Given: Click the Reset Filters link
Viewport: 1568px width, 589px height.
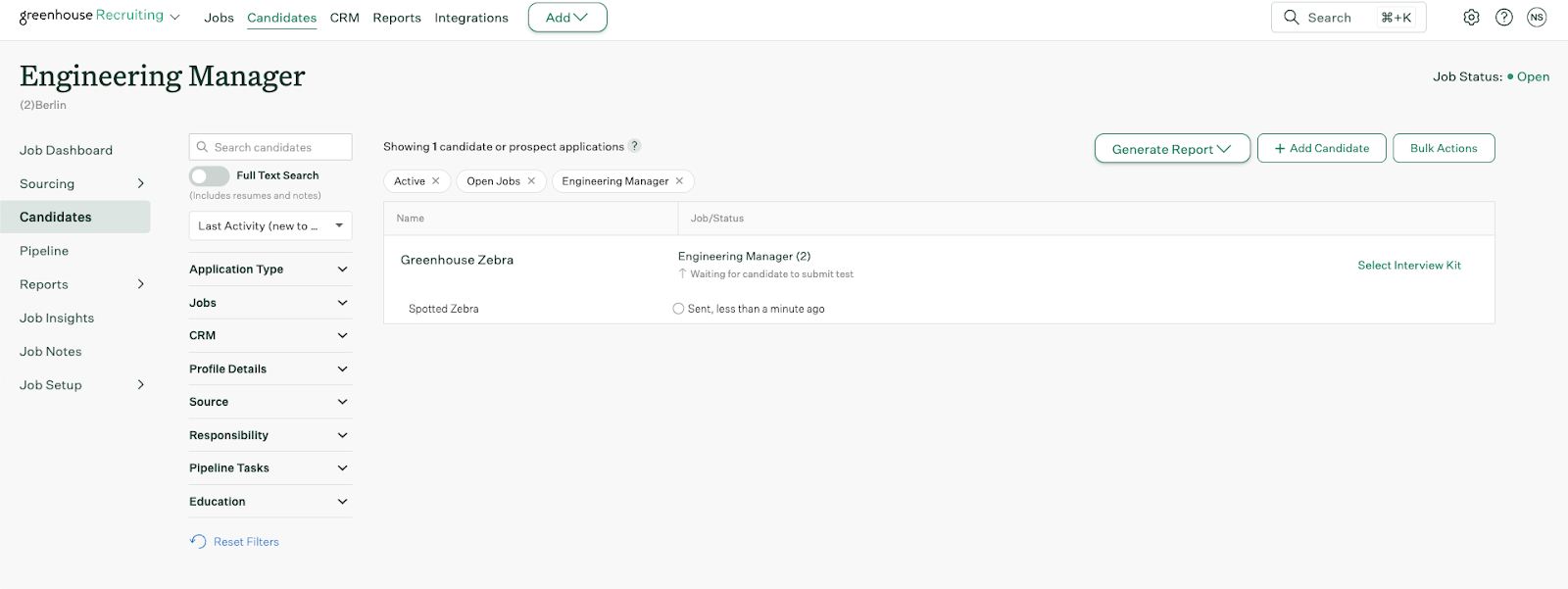Looking at the screenshot, I should pyautogui.click(x=246, y=542).
